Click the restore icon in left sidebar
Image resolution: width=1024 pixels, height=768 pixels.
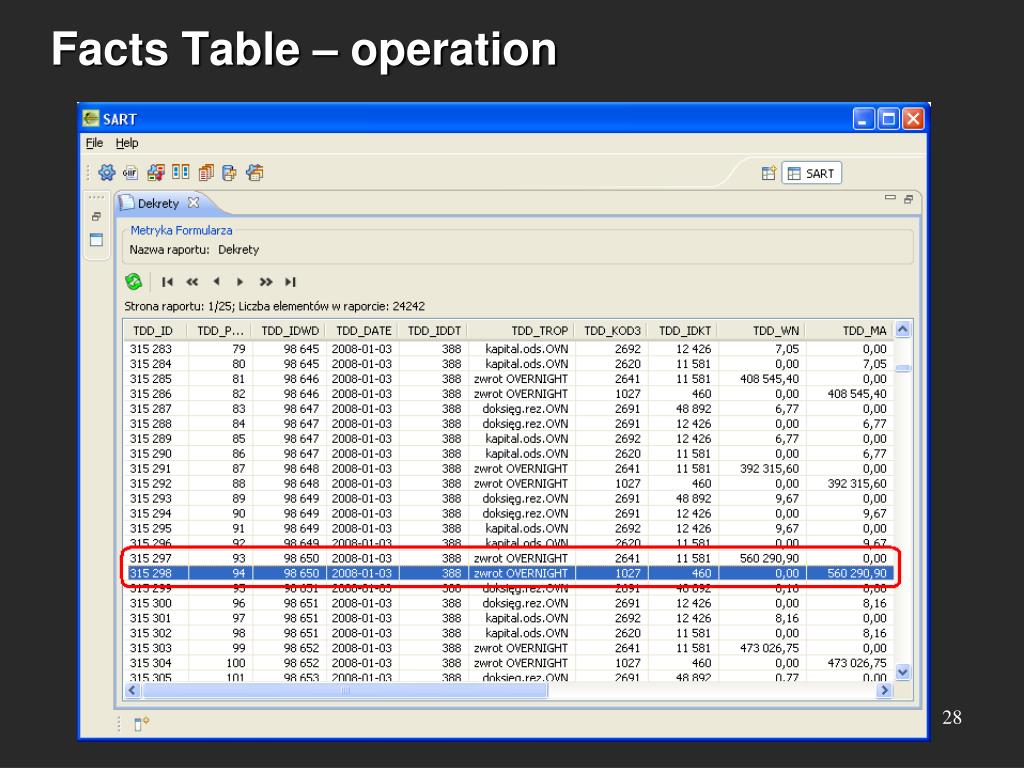click(96, 216)
